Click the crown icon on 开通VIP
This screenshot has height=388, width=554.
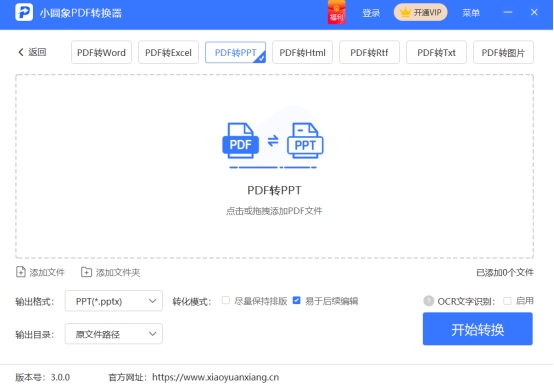click(405, 13)
